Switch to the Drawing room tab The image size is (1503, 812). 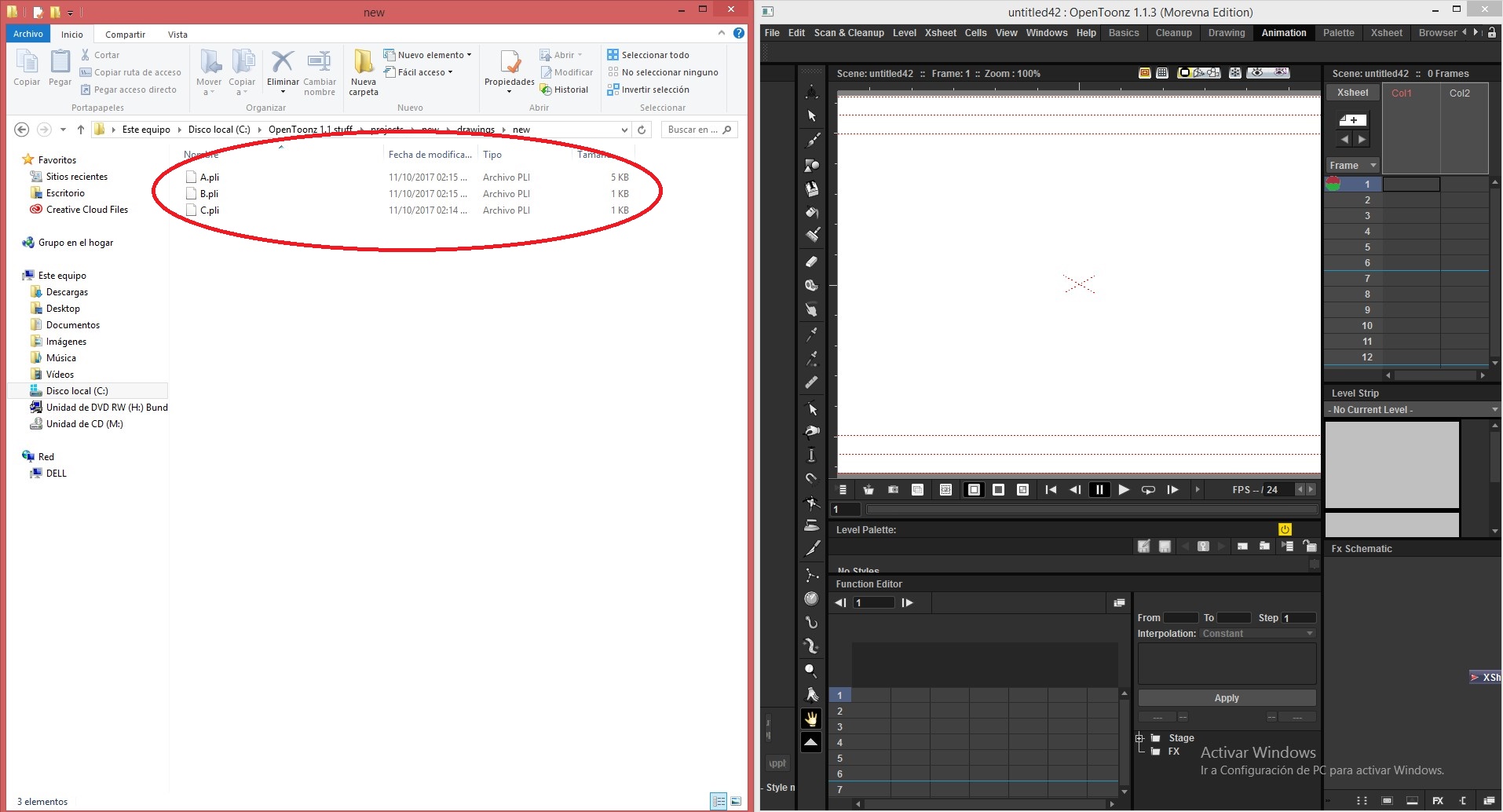coord(1227,33)
